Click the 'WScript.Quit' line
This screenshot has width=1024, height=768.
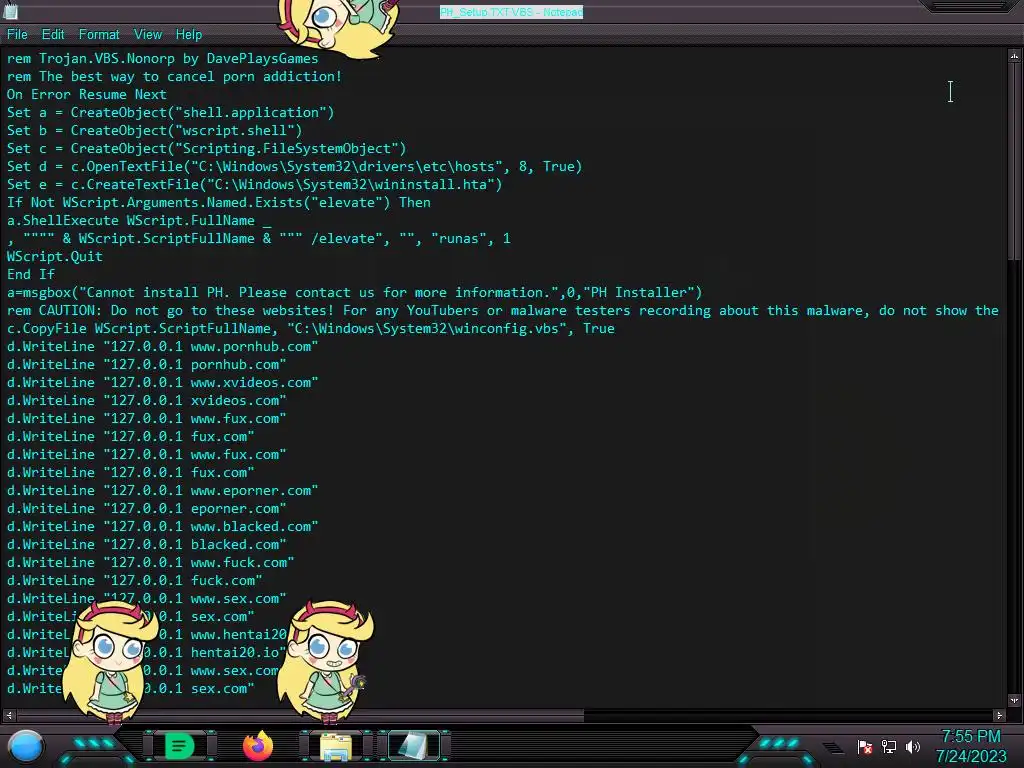coord(55,256)
